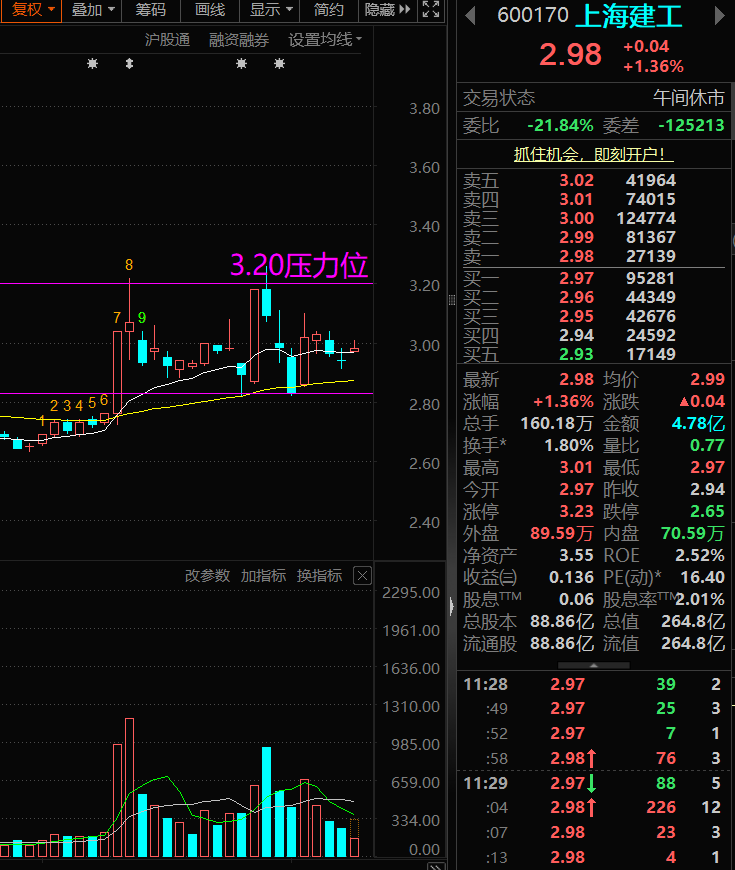Click the 内盘 value 70.59万

693,533
